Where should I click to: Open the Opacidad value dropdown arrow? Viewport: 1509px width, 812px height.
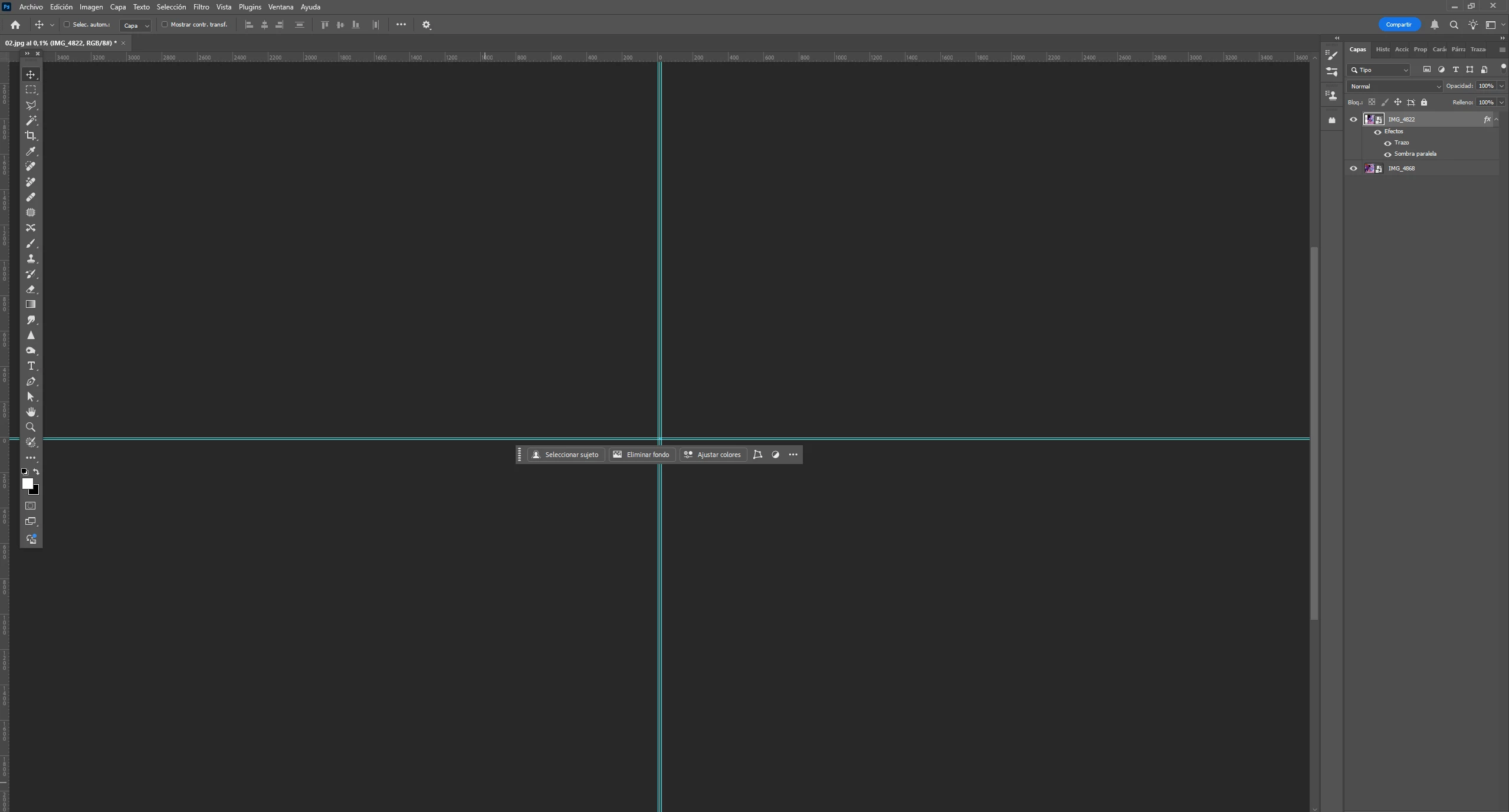coord(1501,86)
